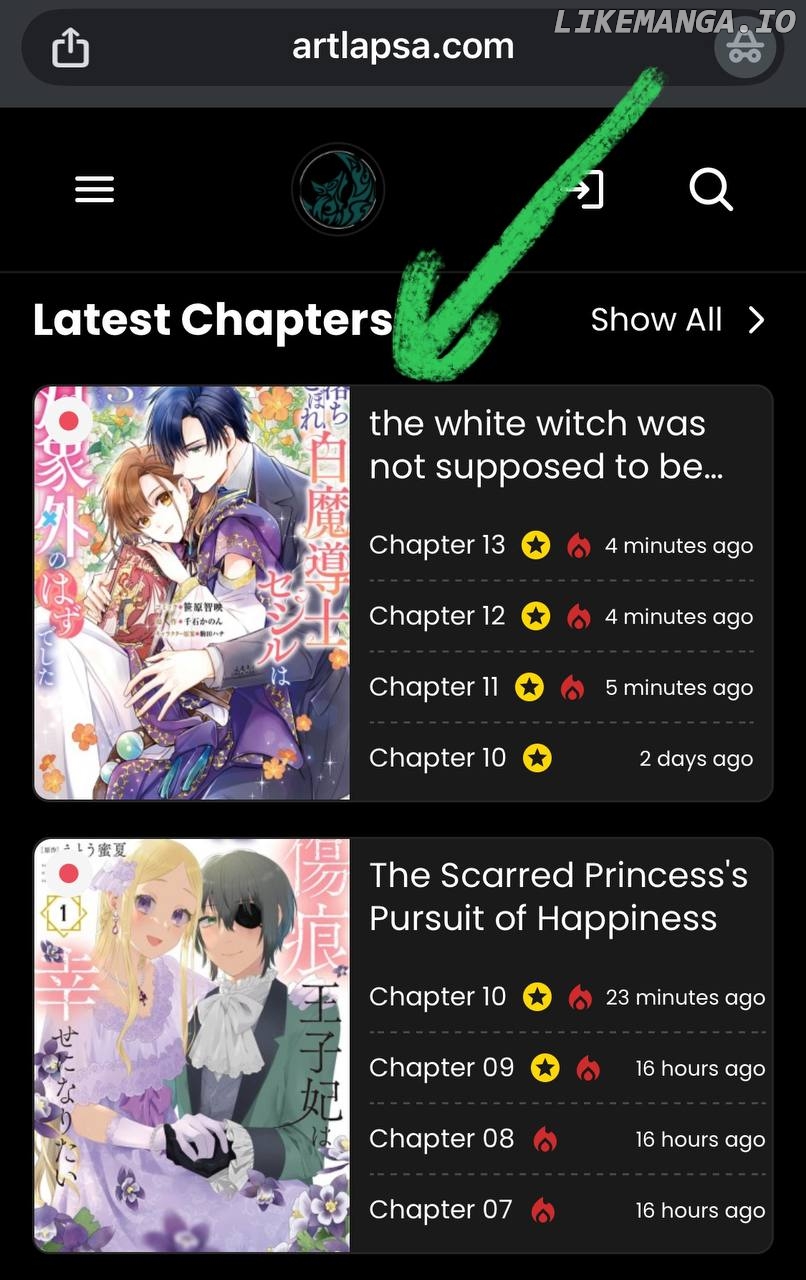Tap the incognito icon beside address bar
Viewport: 806px width, 1280px height.
[745, 47]
